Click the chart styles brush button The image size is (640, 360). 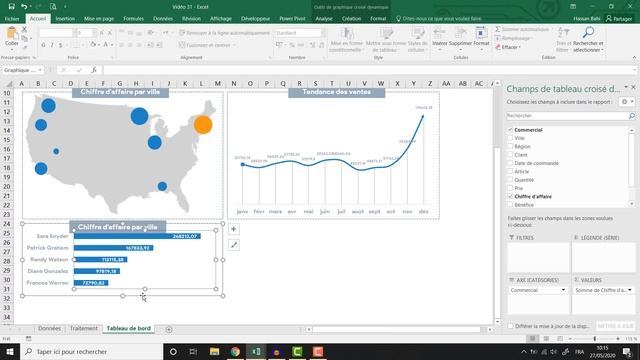233,245
